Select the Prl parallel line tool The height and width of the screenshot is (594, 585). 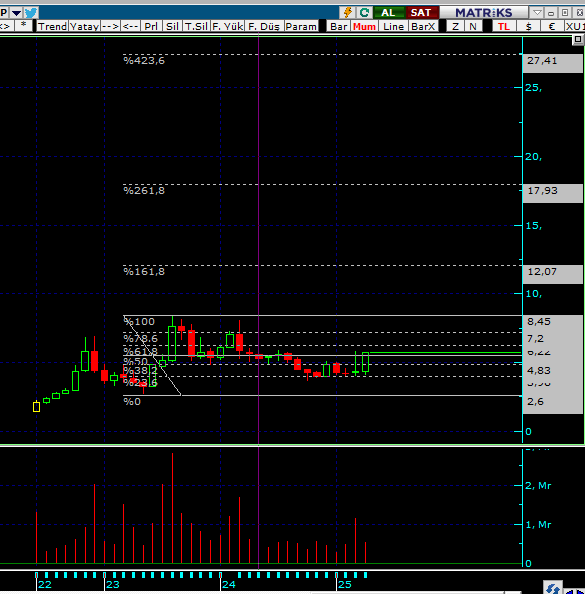coord(151,26)
